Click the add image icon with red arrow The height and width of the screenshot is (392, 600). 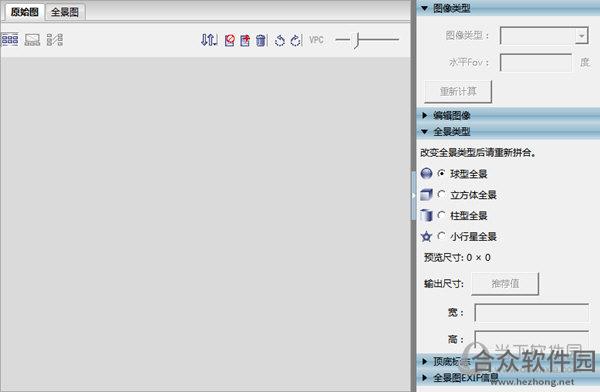pos(245,40)
